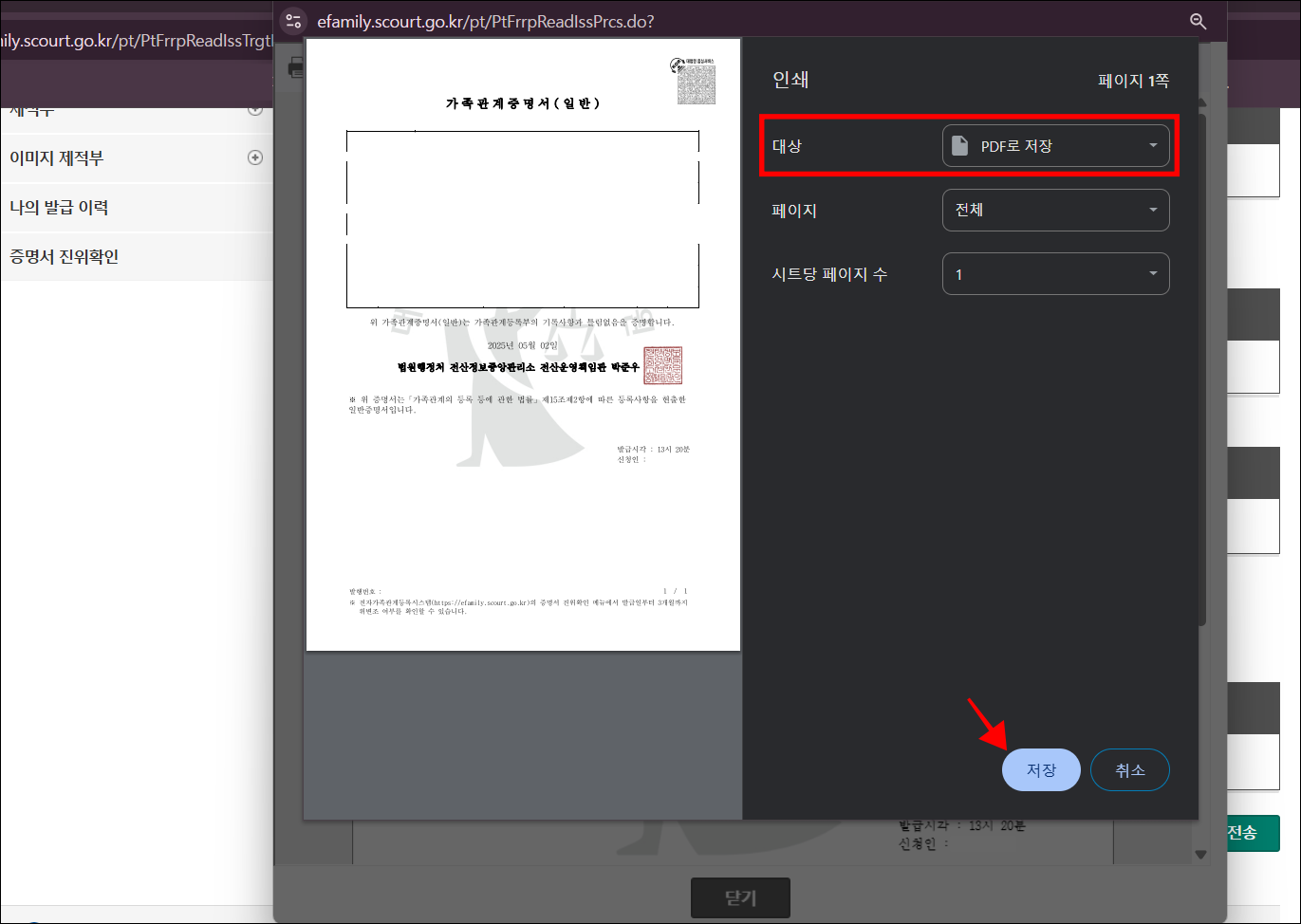Viewport: 1301px width, 924px height.
Task: Expand 이미지 제적부 with its plus icon
Action: click(x=254, y=157)
